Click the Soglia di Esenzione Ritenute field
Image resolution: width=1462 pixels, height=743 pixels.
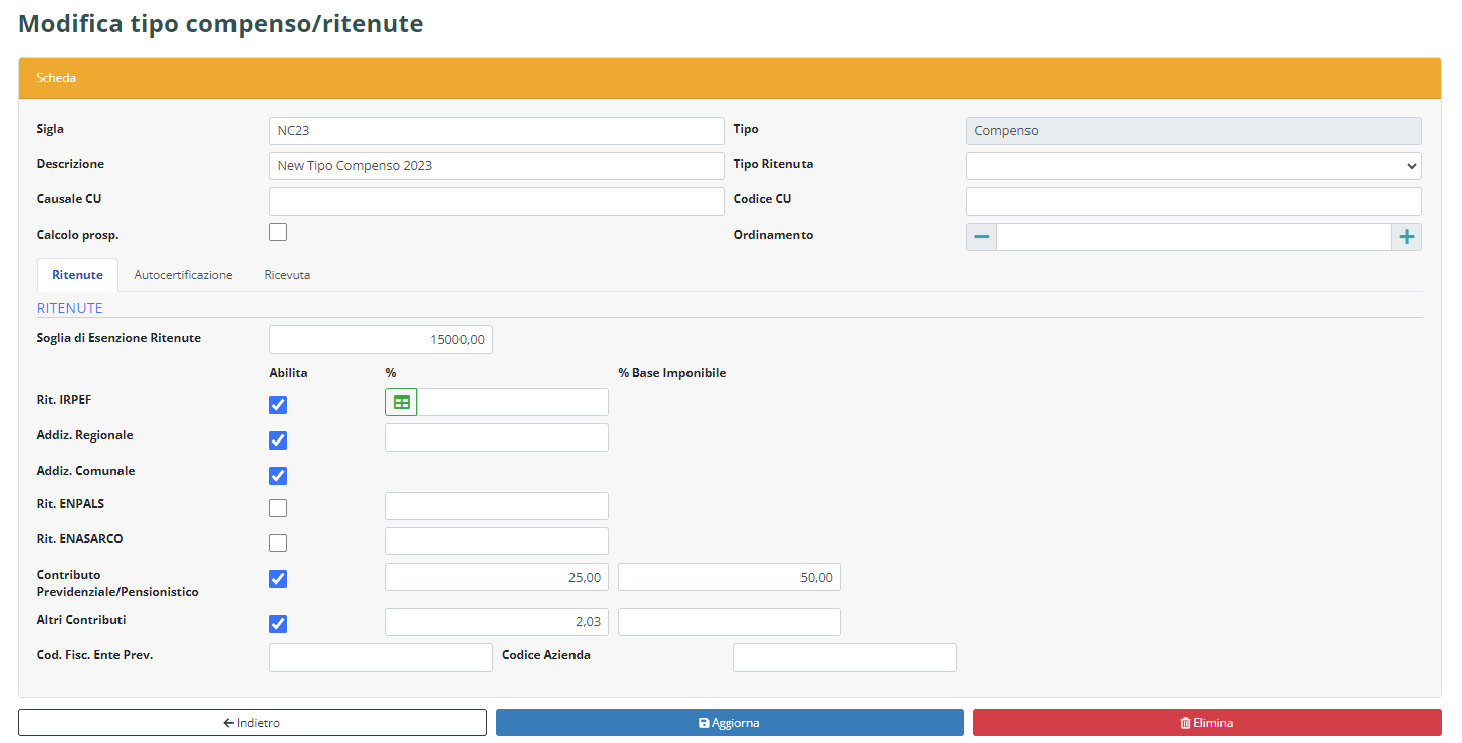(380, 340)
